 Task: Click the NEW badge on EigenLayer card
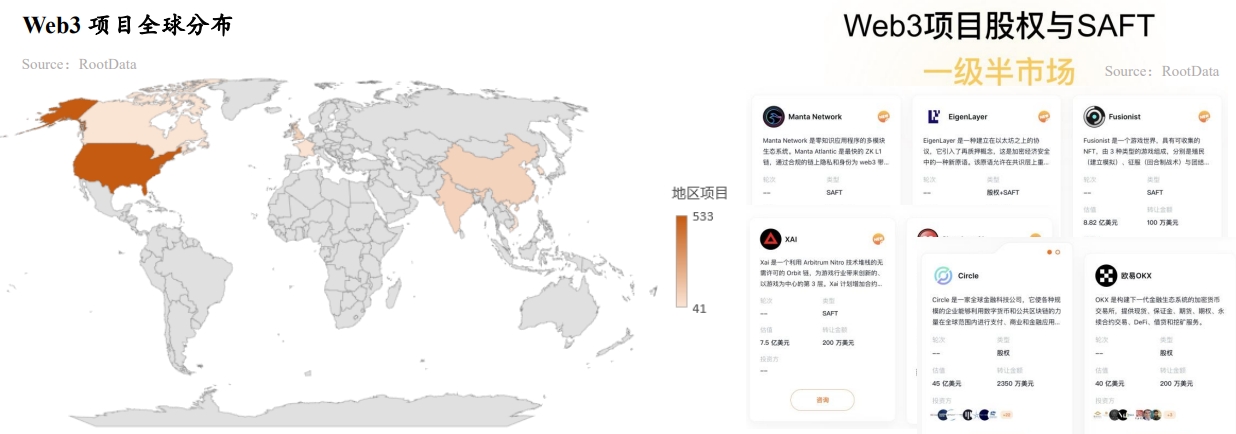(x=1044, y=117)
